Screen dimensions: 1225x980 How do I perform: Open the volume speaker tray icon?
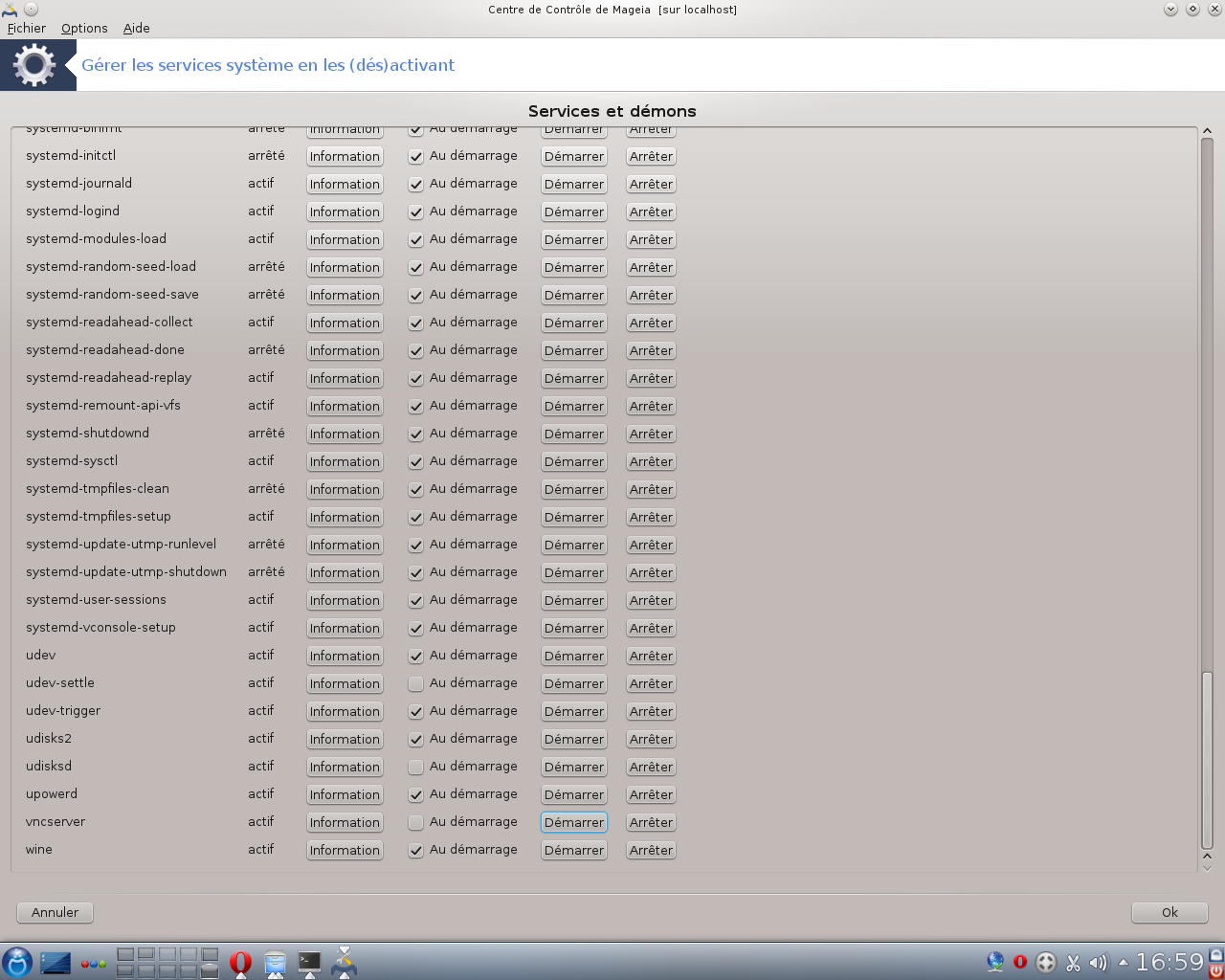click(1098, 963)
